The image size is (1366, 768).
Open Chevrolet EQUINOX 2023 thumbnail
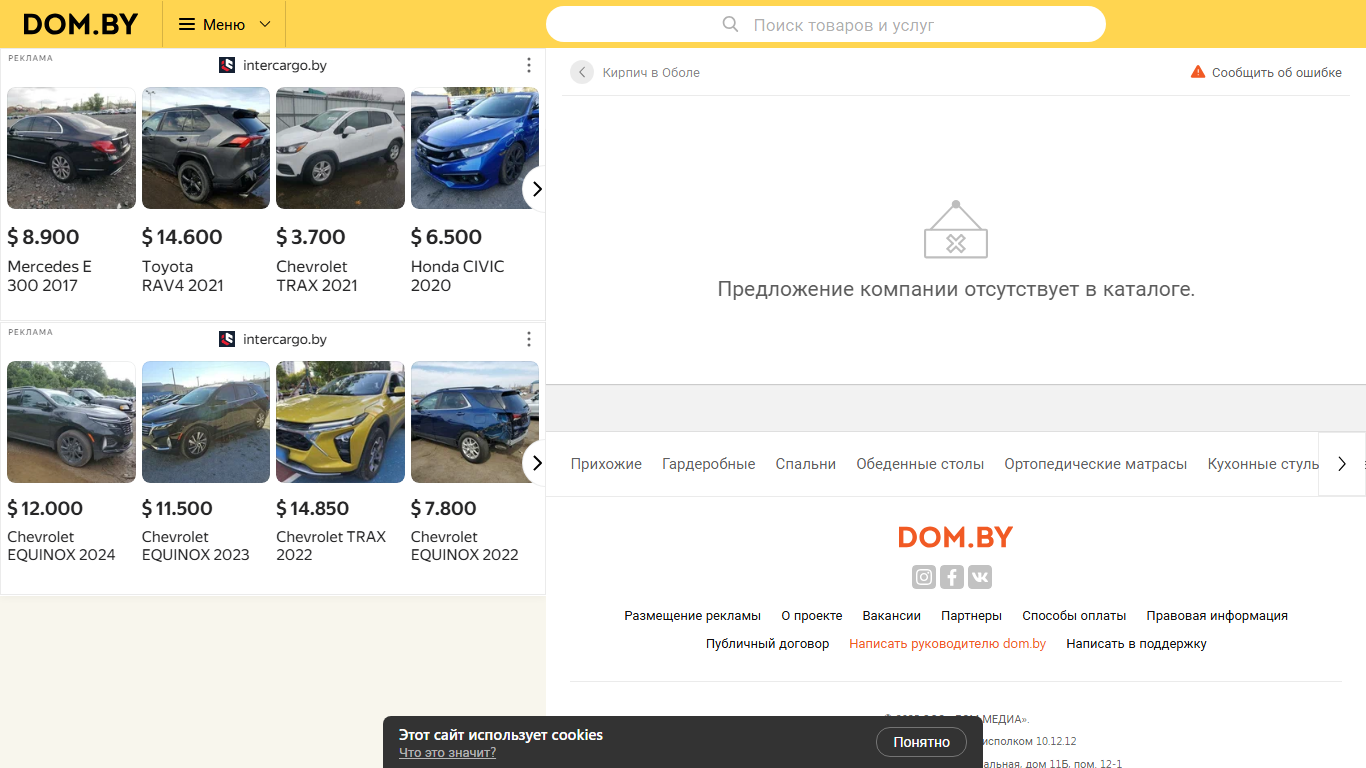tap(206, 422)
